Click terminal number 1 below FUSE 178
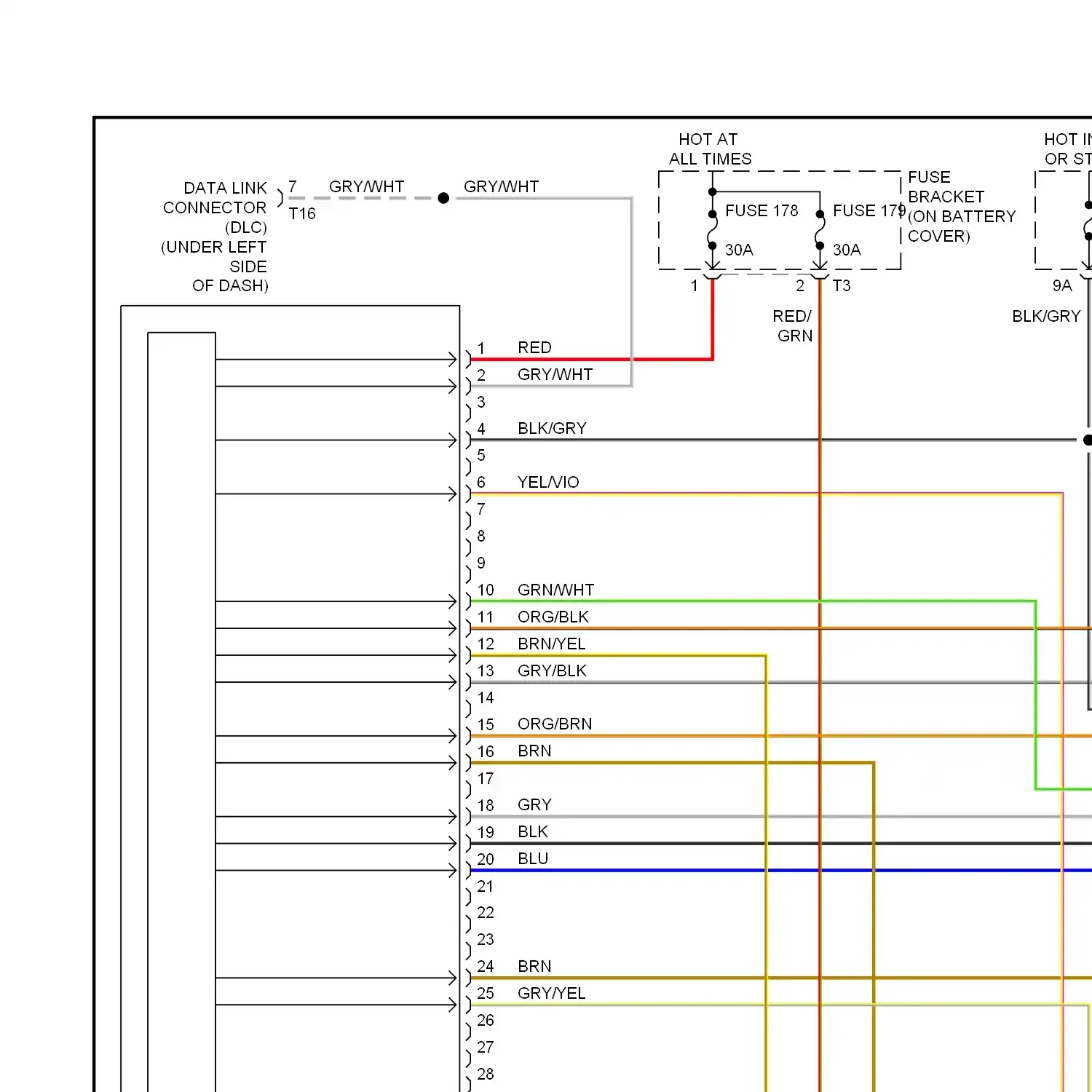 click(695, 285)
